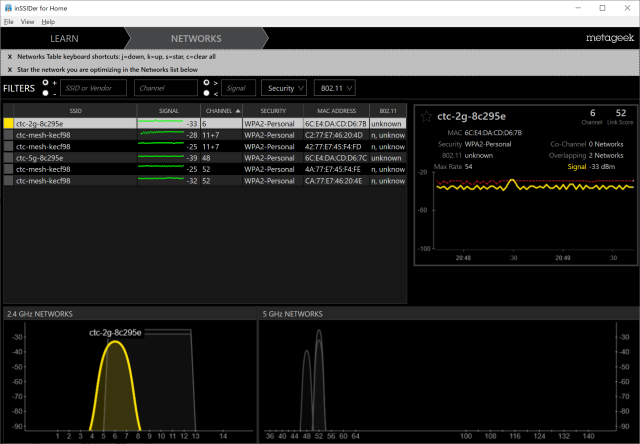Switch to the NETWORKS tab
This screenshot has width=640, height=444.
[x=196, y=38]
